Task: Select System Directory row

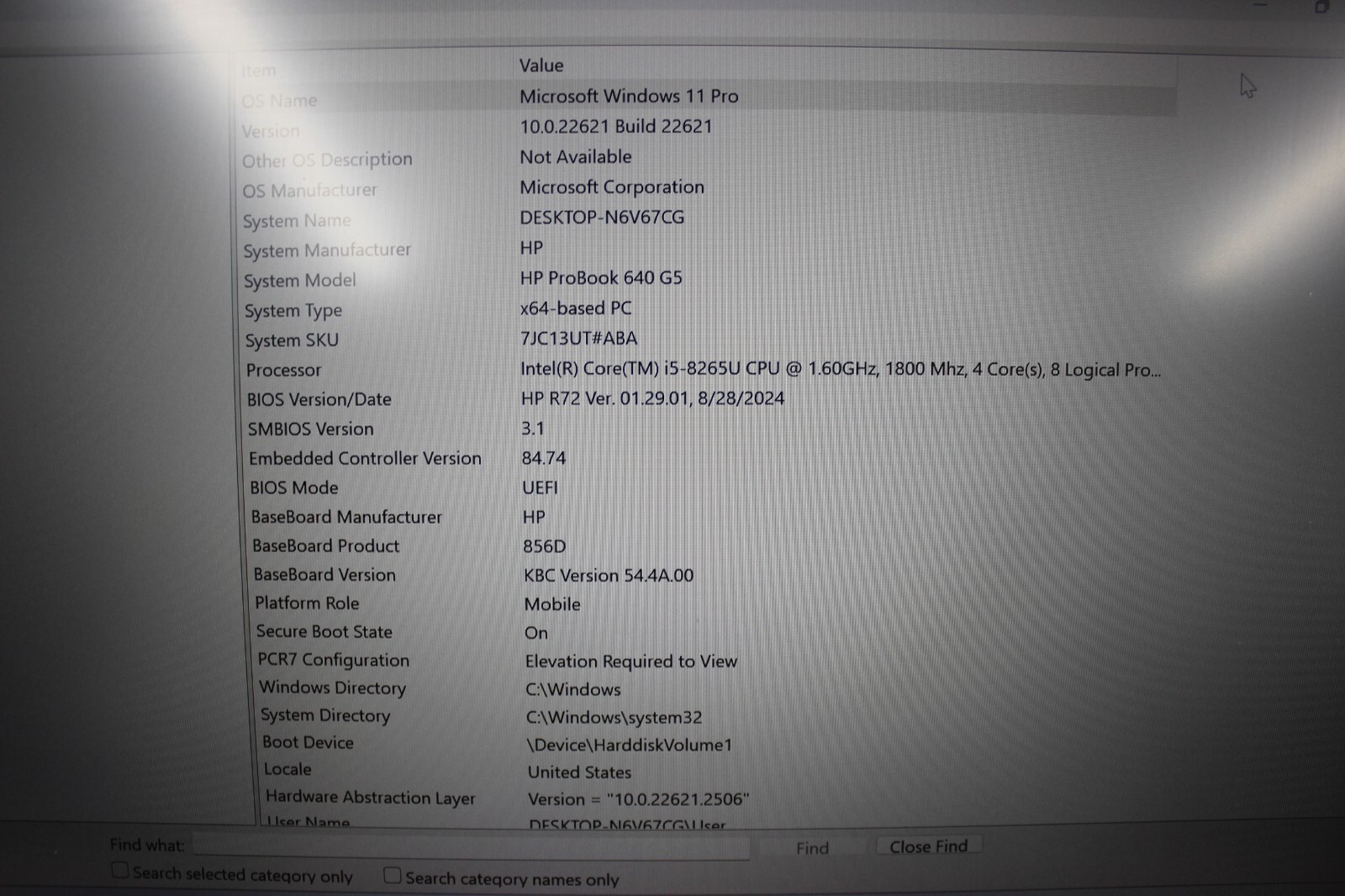Action: [x=325, y=715]
